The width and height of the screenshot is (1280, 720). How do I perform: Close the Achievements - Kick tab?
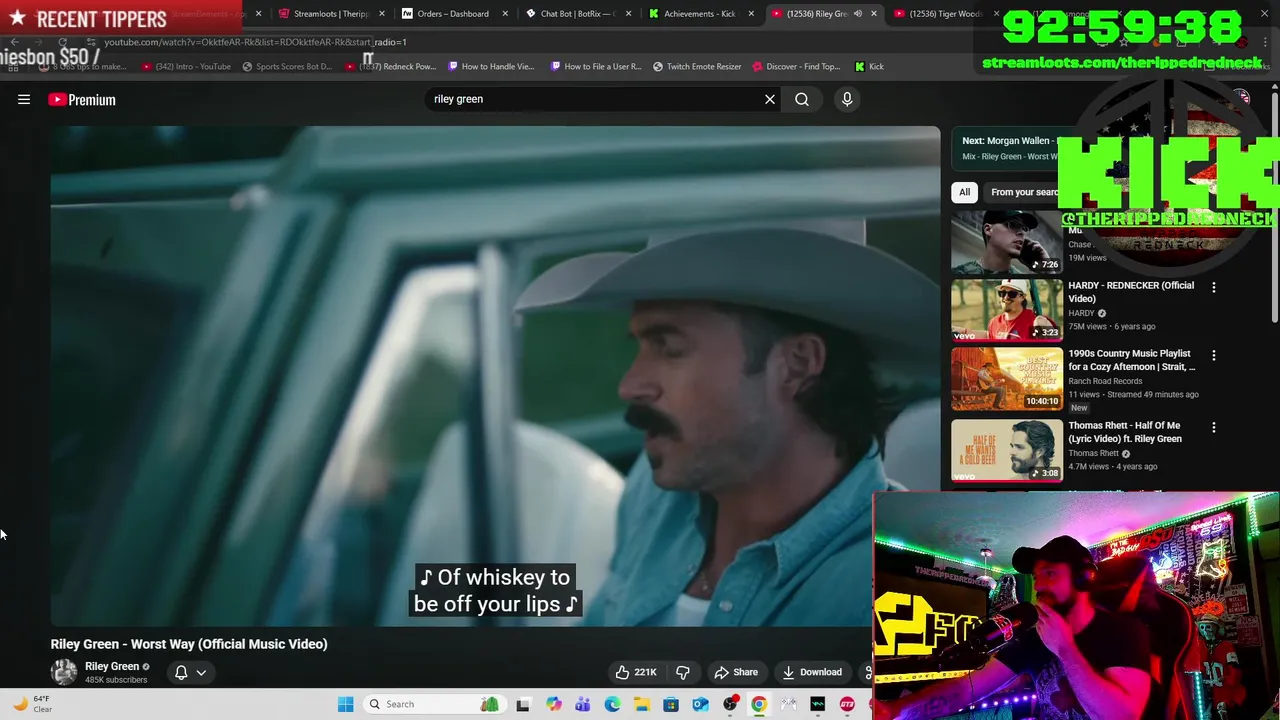[x=751, y=14]
